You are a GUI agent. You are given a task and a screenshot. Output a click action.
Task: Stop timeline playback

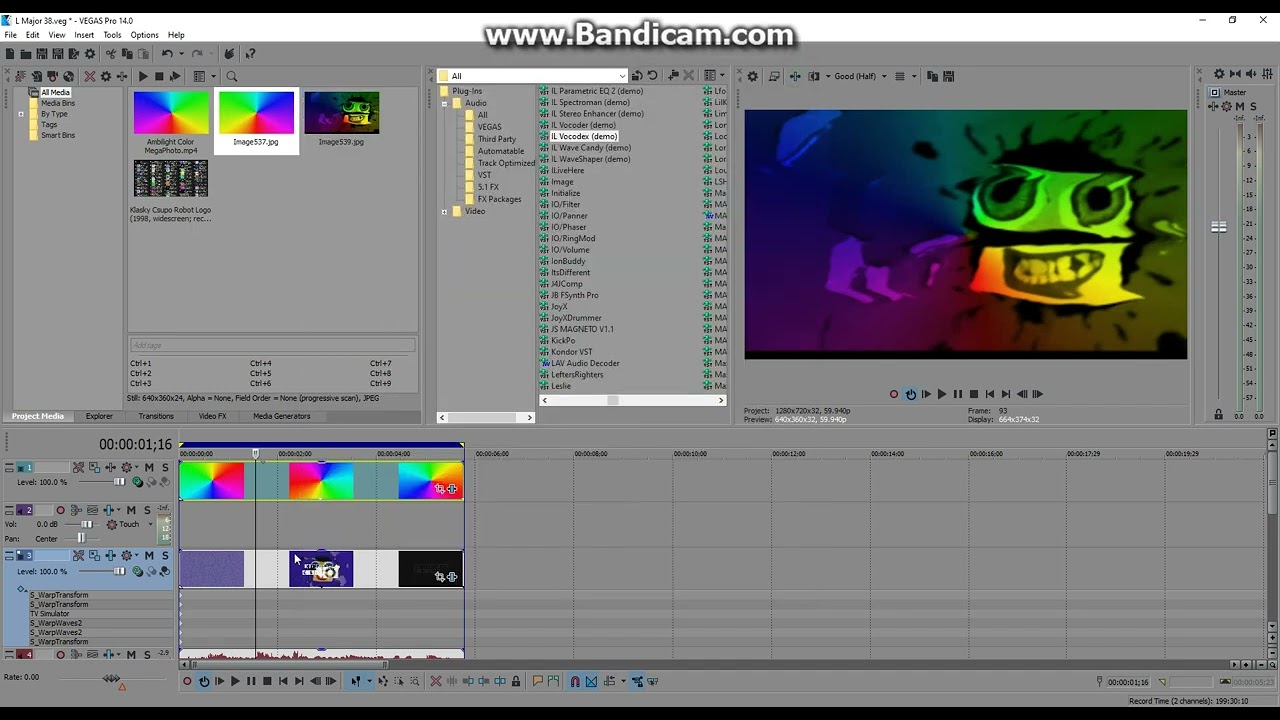(267, 681)
